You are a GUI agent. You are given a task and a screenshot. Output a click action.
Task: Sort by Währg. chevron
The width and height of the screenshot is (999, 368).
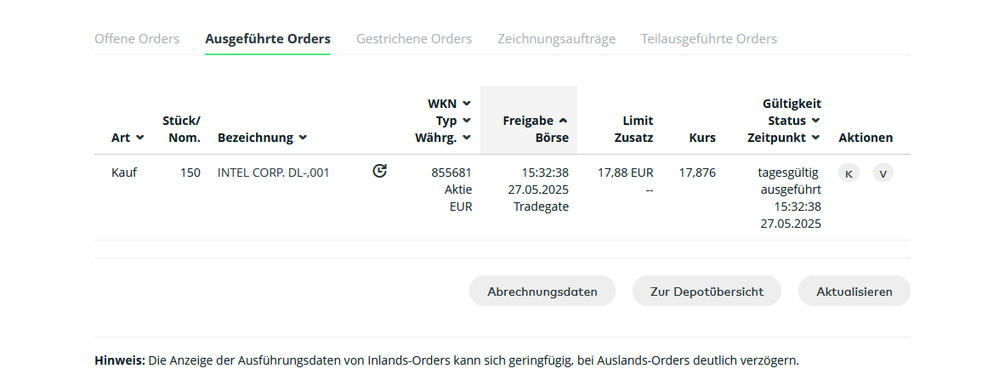(467, 138)
